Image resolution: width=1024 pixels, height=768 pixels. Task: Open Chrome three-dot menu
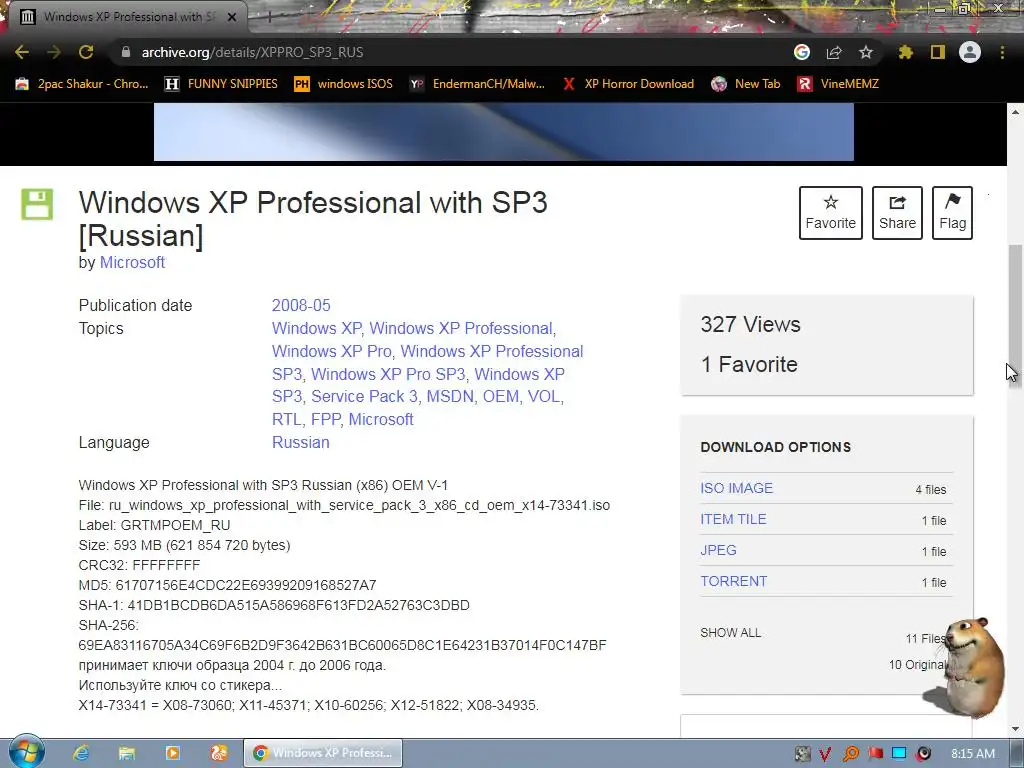pos(1002,52)
